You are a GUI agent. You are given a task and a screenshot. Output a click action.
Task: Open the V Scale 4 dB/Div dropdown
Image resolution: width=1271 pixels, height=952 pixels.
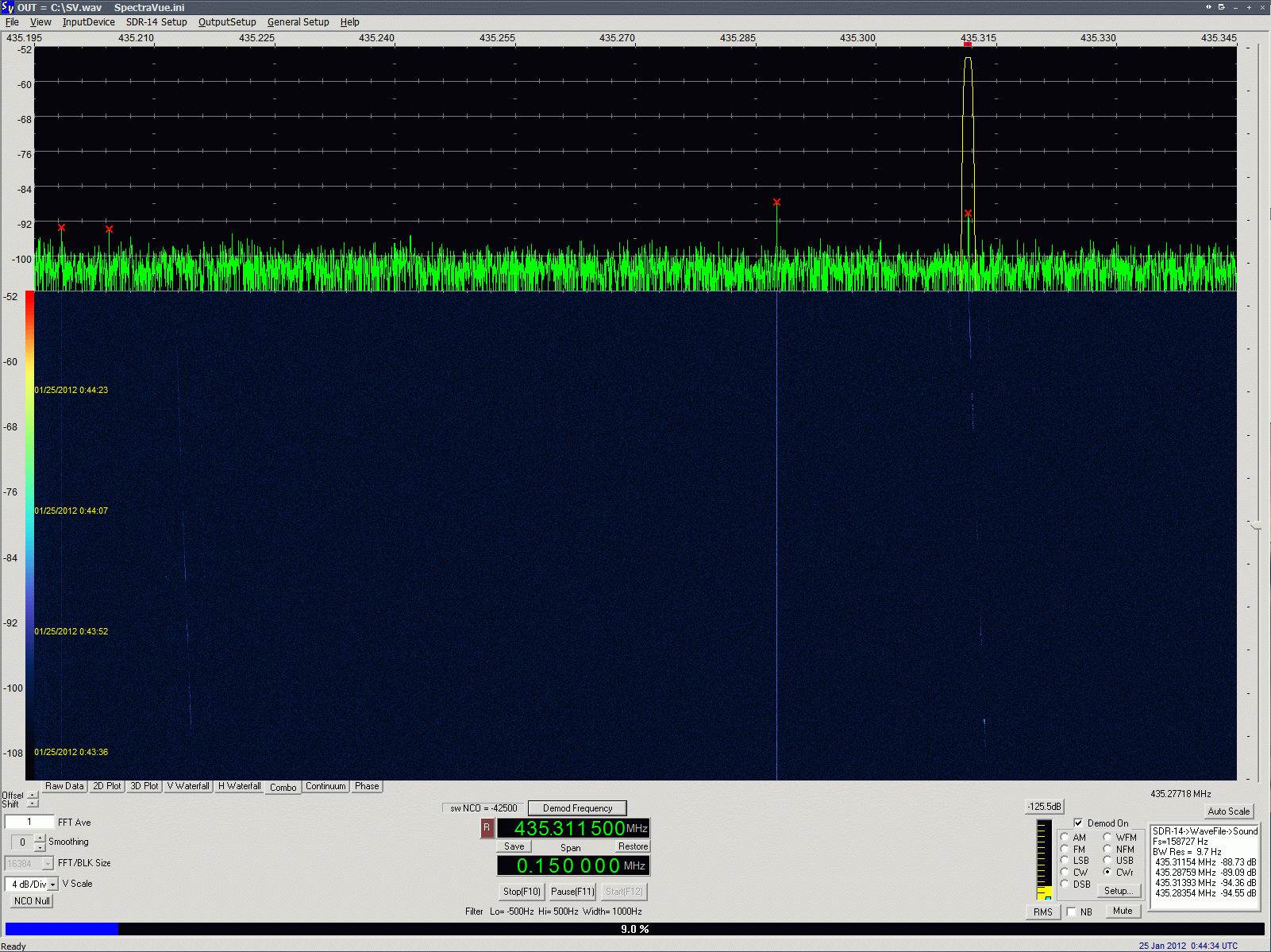coord(53,884)
